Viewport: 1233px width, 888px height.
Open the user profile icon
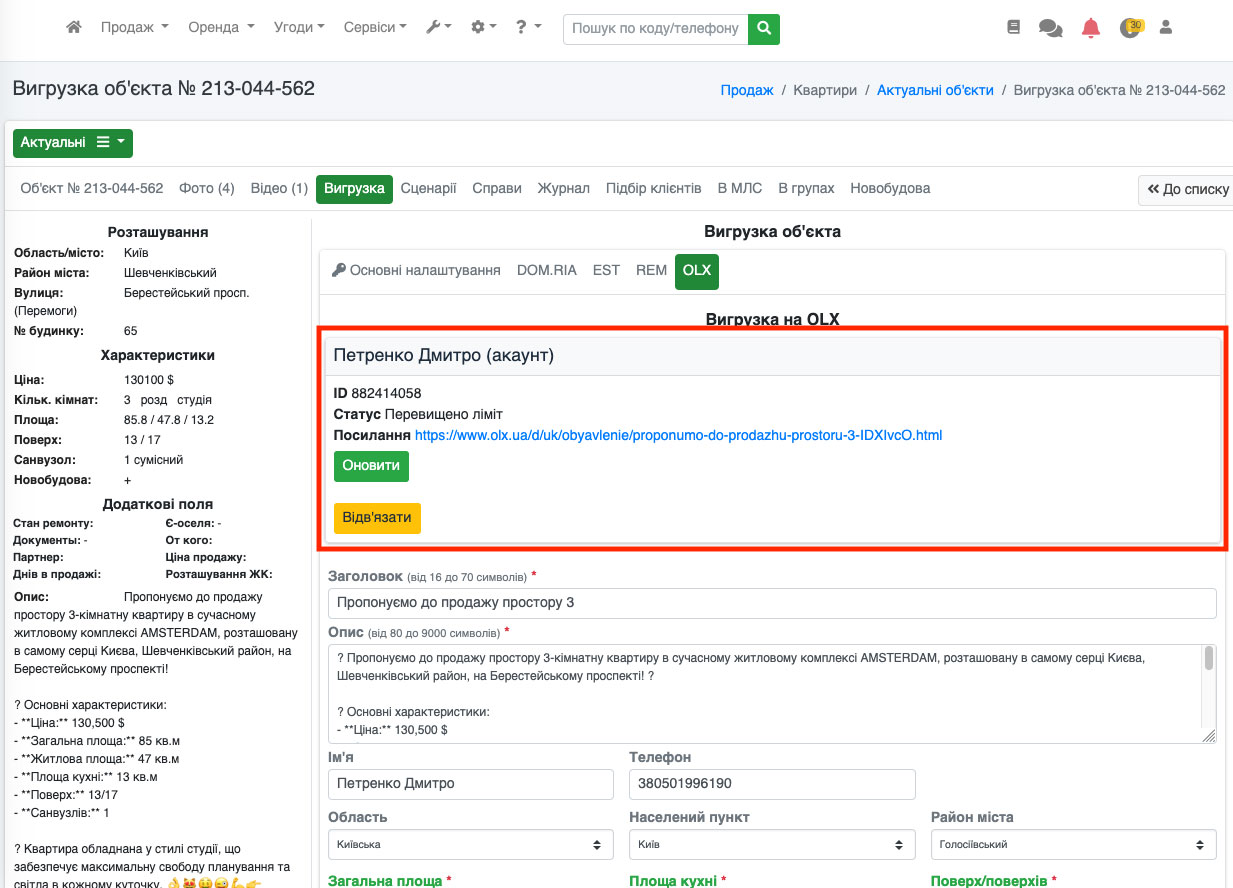click(1165, 29)
